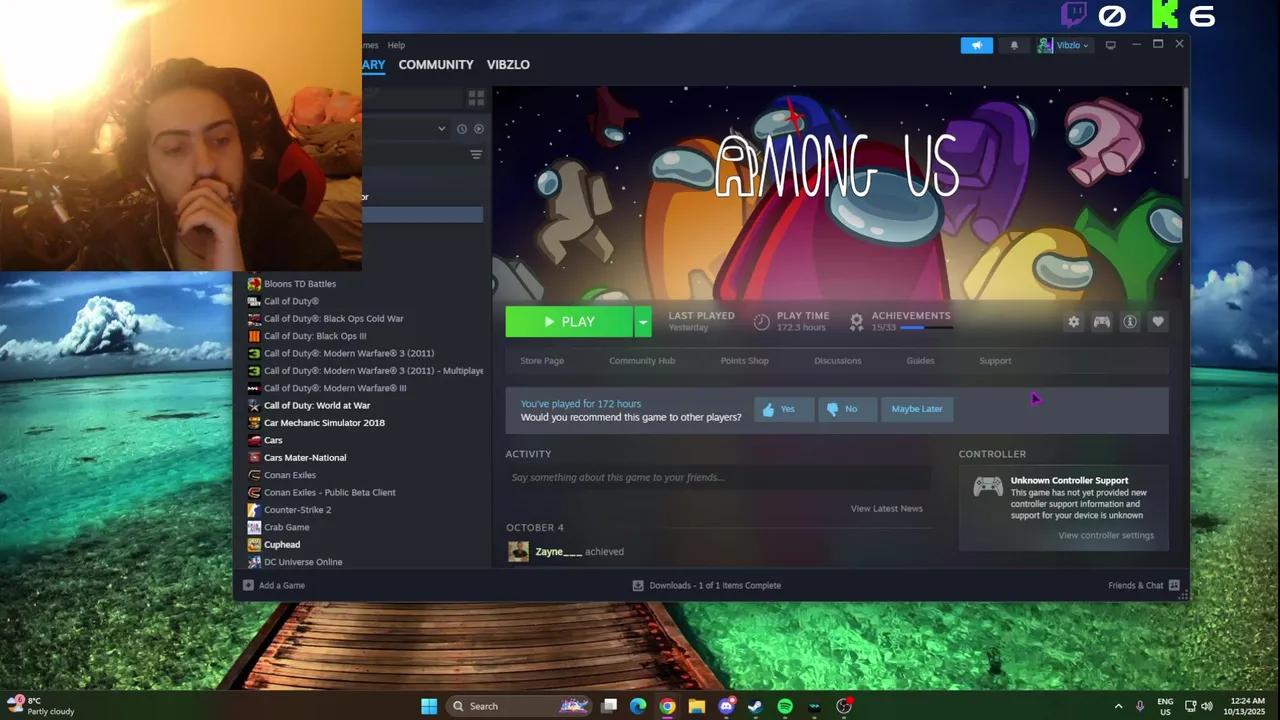Select Call of Duty: Black Ops III

click(x=315, y=336)
